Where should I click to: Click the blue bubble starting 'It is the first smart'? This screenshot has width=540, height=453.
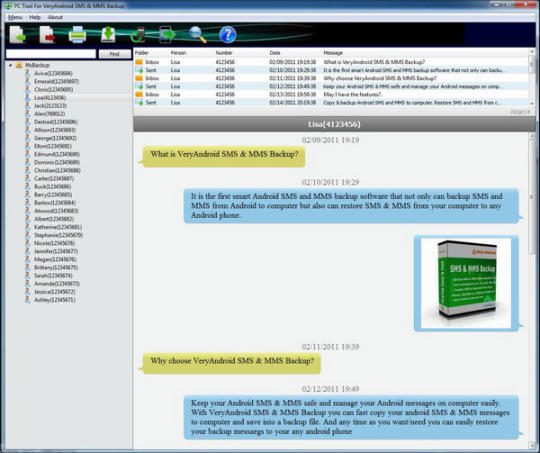(351, 206)
